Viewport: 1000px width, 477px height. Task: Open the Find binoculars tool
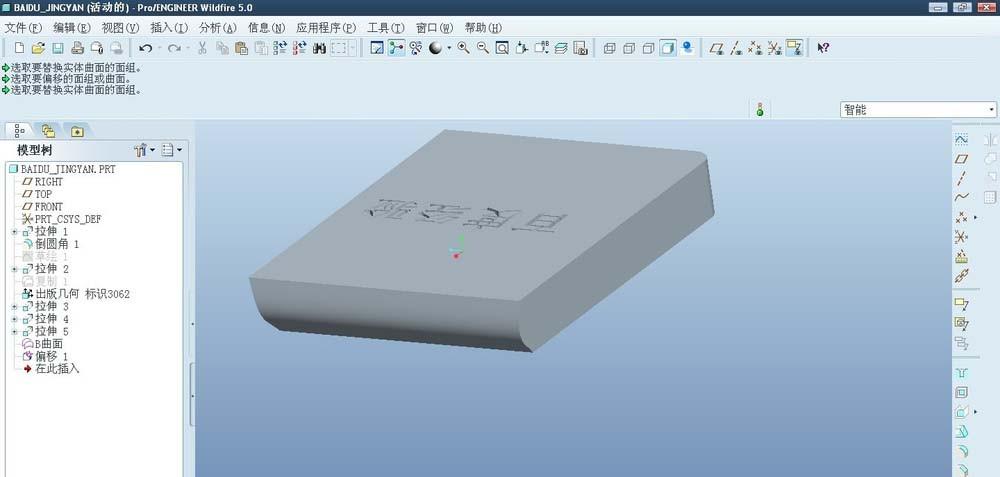pos(320,48)
